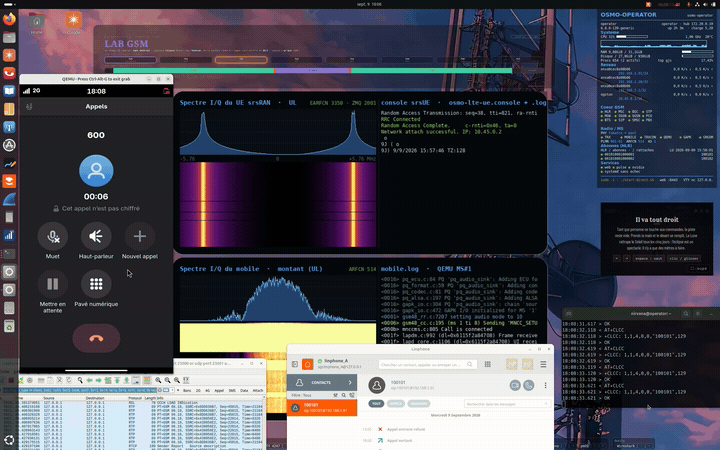Zoom in on Wireshark packet text
The image size is (720, 450).
[x=158, y=380]
